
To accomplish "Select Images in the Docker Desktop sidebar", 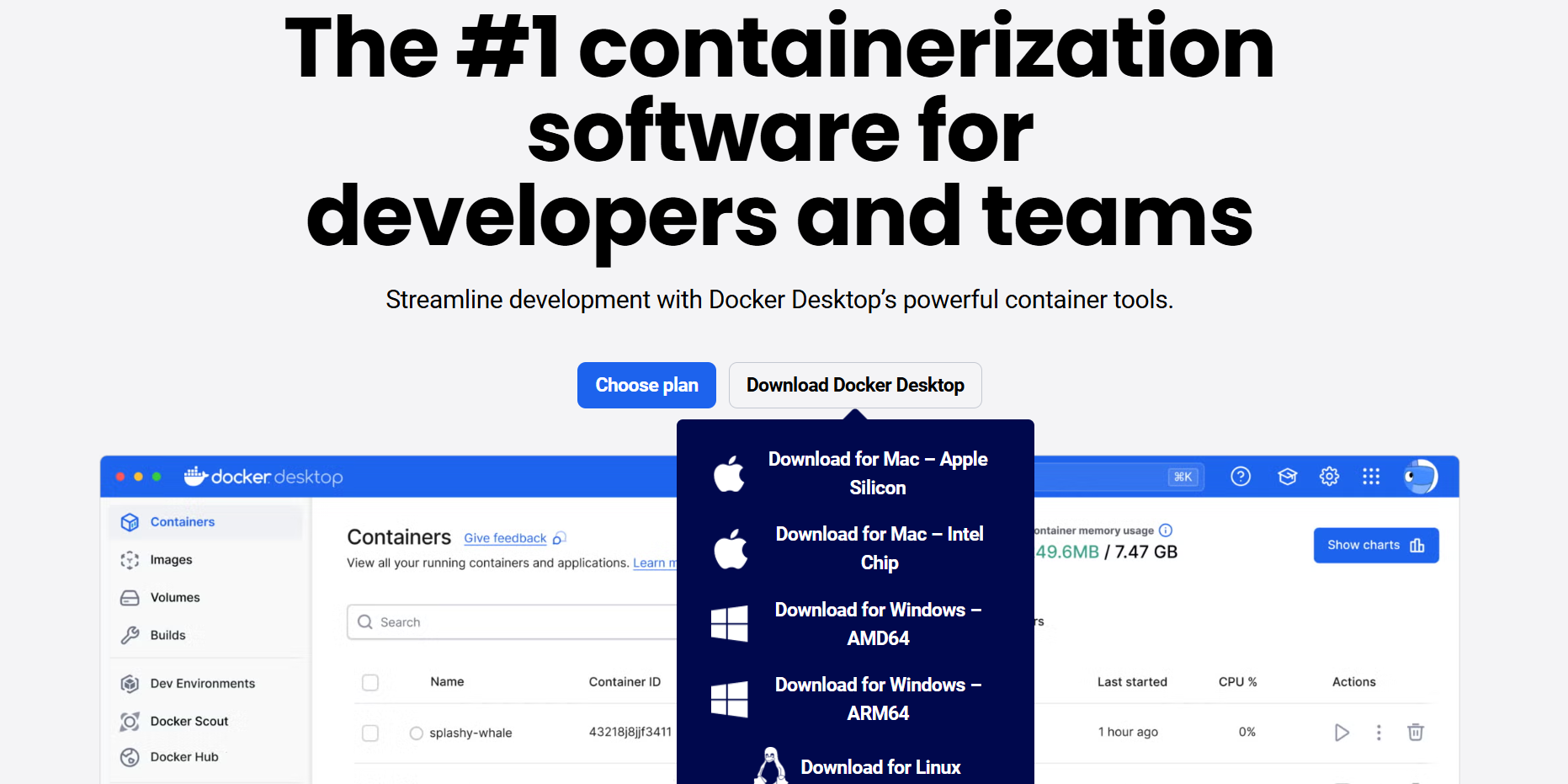I will [171, 559].
